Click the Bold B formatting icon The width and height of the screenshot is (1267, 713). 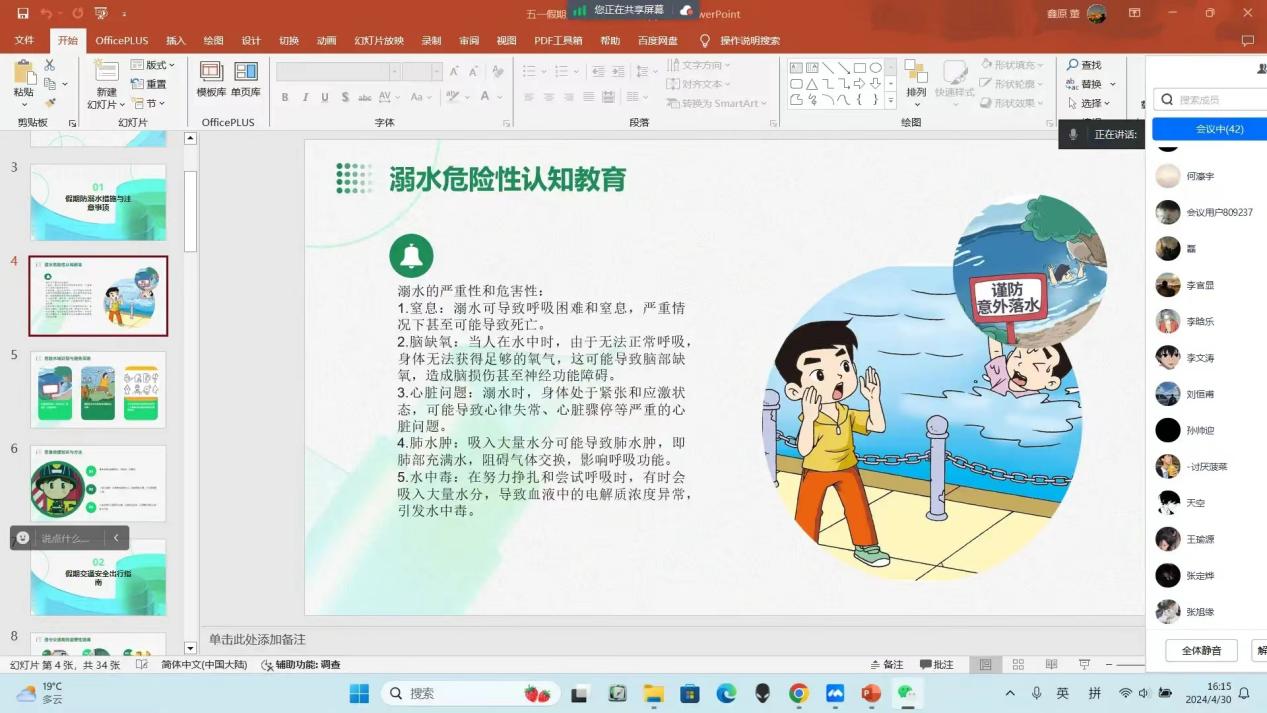coord(285,97)
